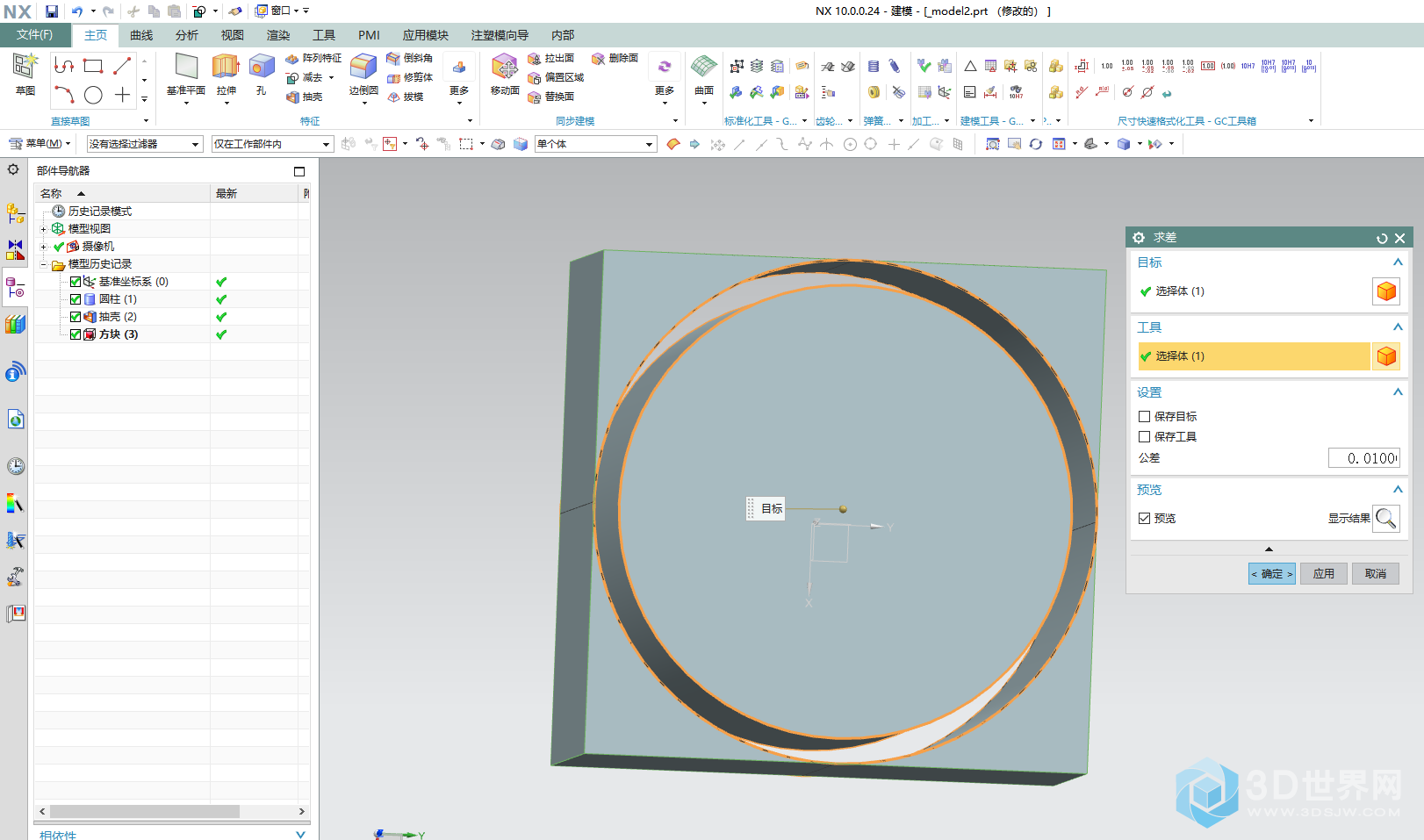1424x840 pixels.
Task: Switch to the PMI tab
Action: pyautogui.click(x=369, y=35)
